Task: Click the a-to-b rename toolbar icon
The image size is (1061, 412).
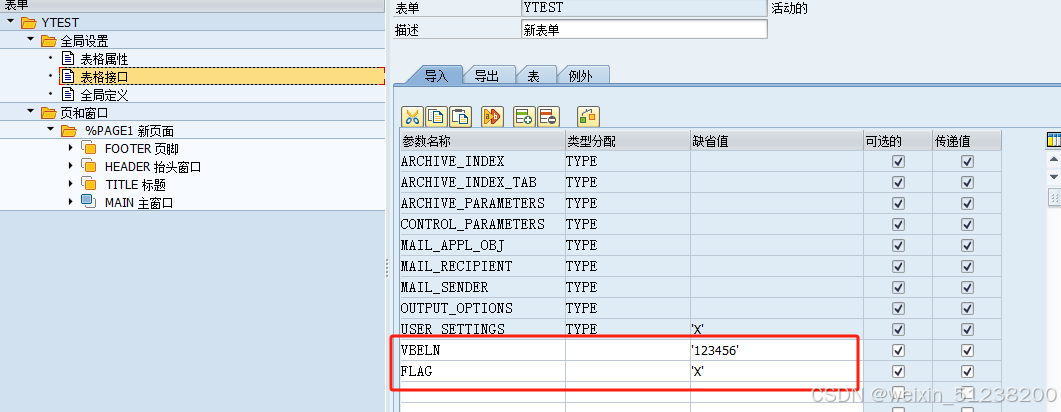Action: coord(492,116)
